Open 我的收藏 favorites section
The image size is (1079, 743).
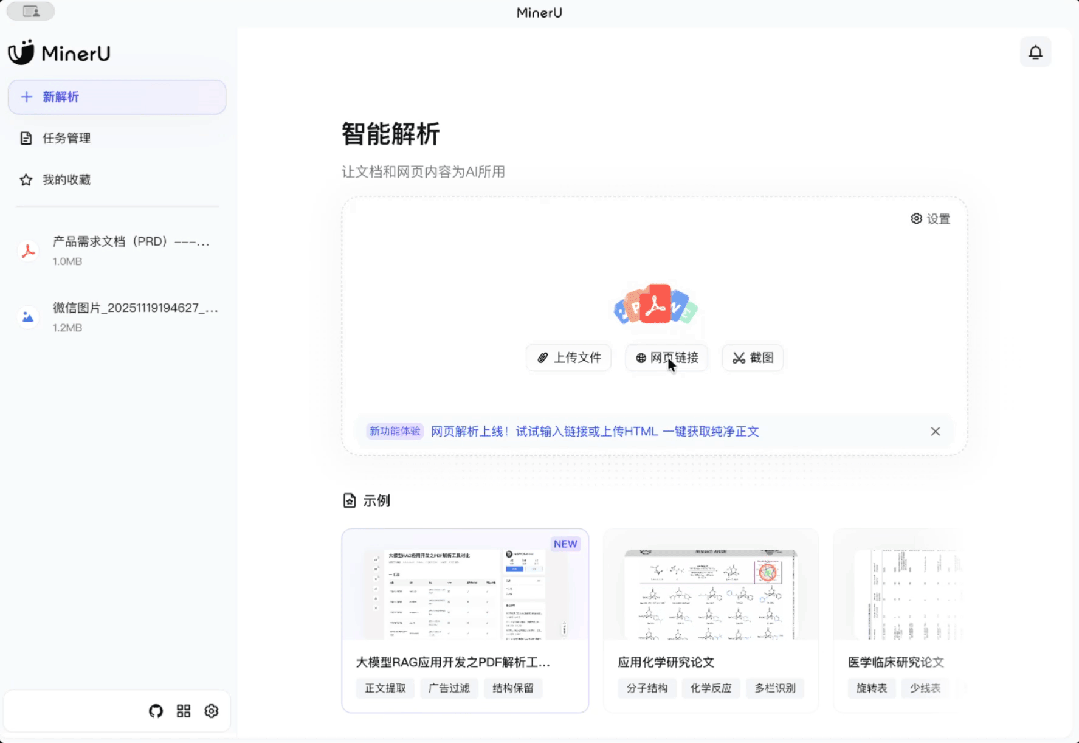117,178
